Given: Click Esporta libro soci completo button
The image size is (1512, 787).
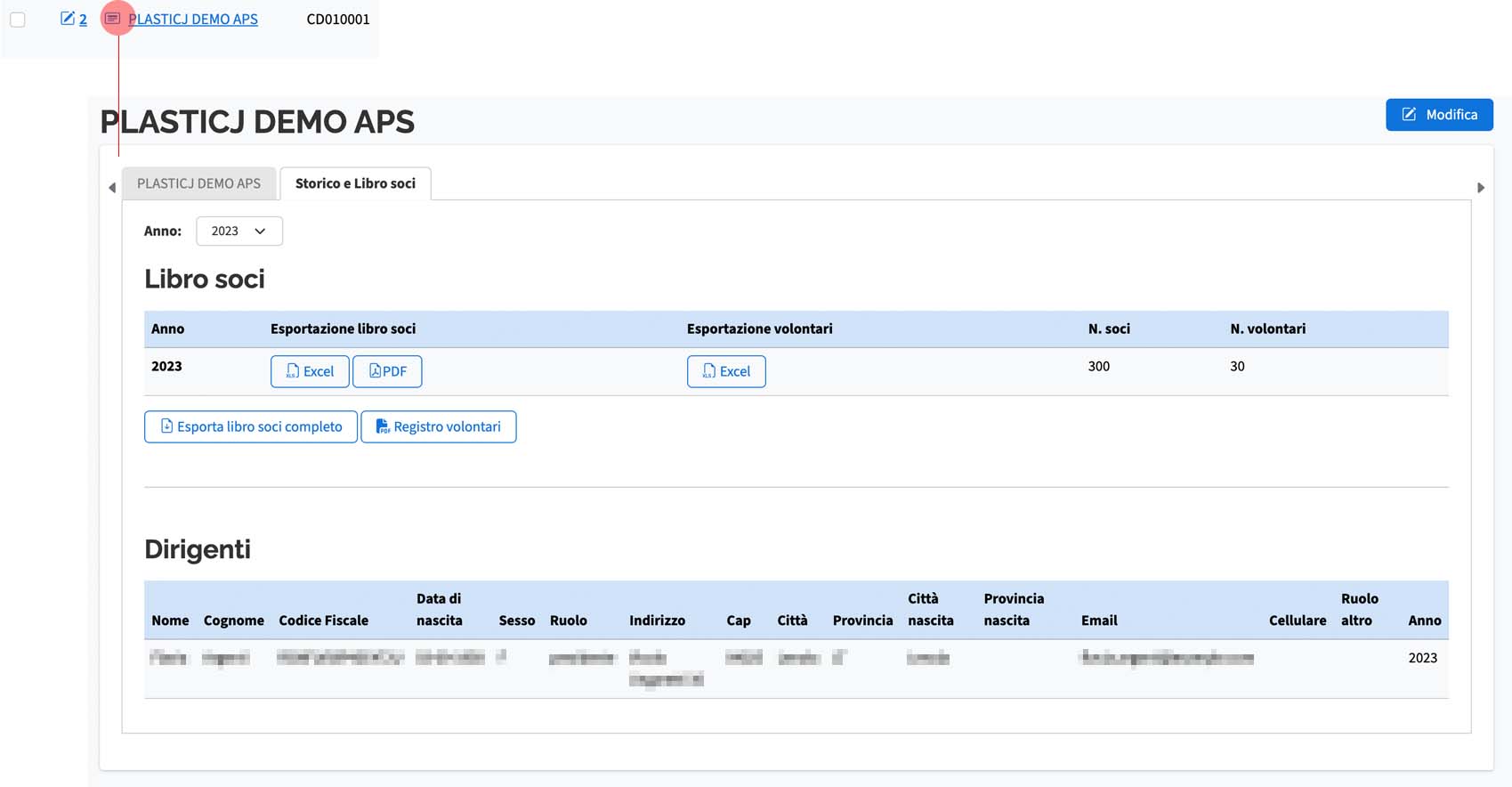Looking at the screenshot, I should click(x=251, y=426).
